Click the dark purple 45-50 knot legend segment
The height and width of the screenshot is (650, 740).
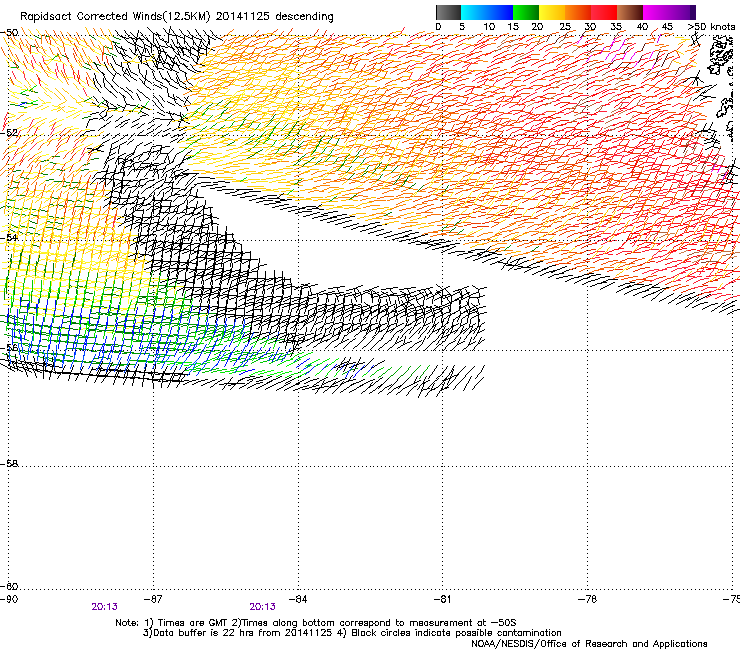click(682, 12)
